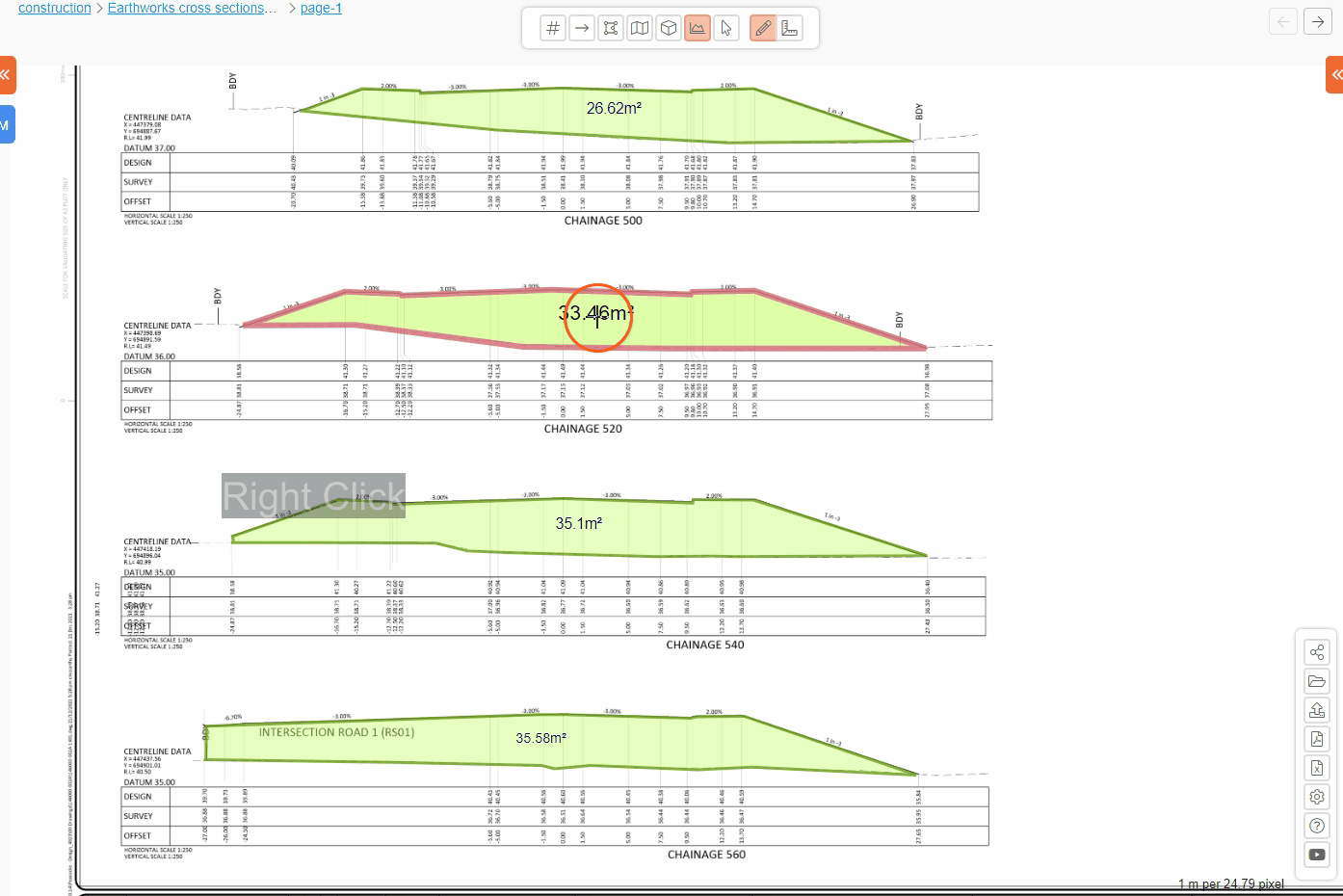Export drawing as PDF file

(1317, 739)
